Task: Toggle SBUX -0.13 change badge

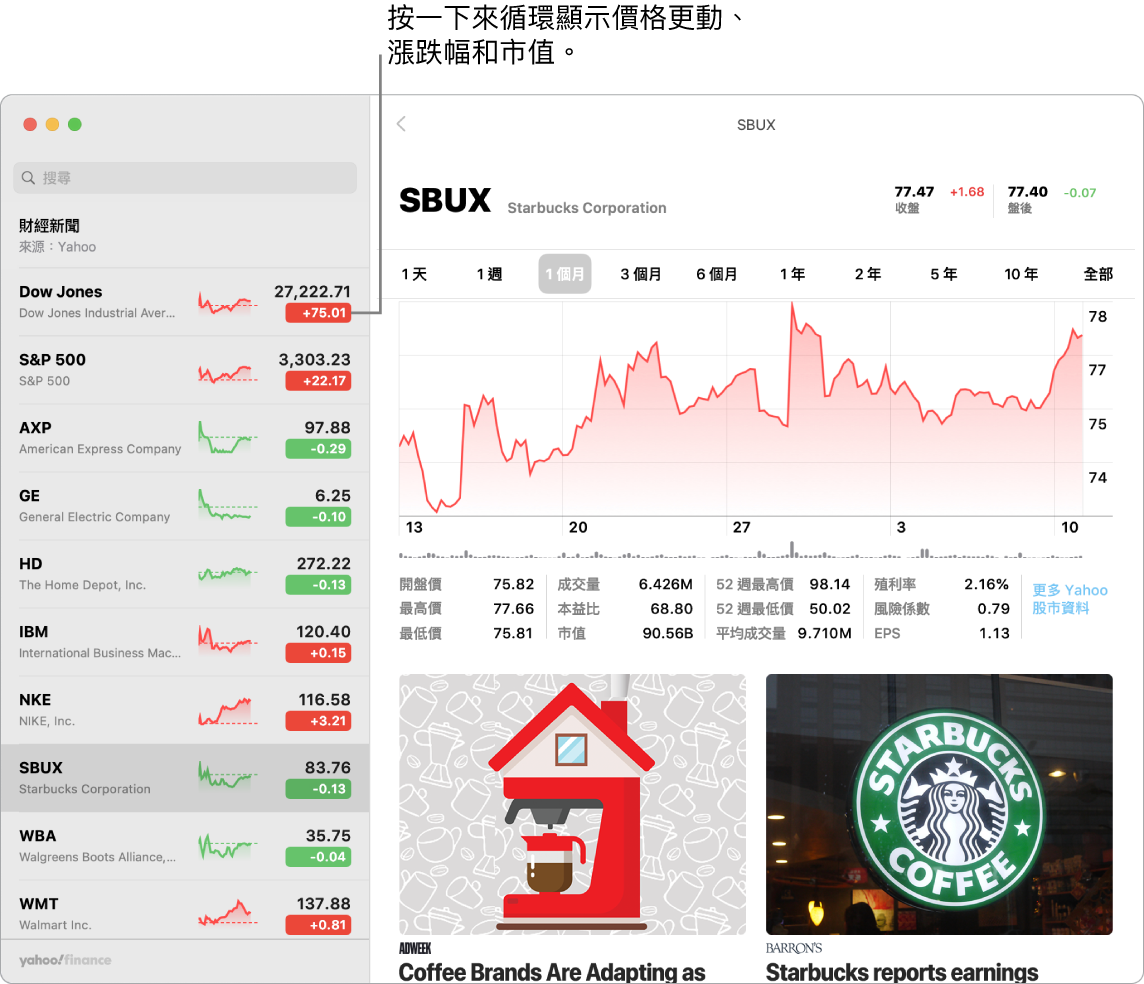Action: pyautogui.click(x=318, y=789)
